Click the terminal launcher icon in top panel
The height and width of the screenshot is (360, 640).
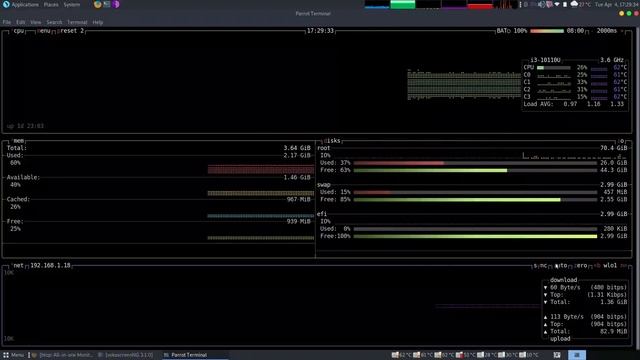[x=107, y=4]
